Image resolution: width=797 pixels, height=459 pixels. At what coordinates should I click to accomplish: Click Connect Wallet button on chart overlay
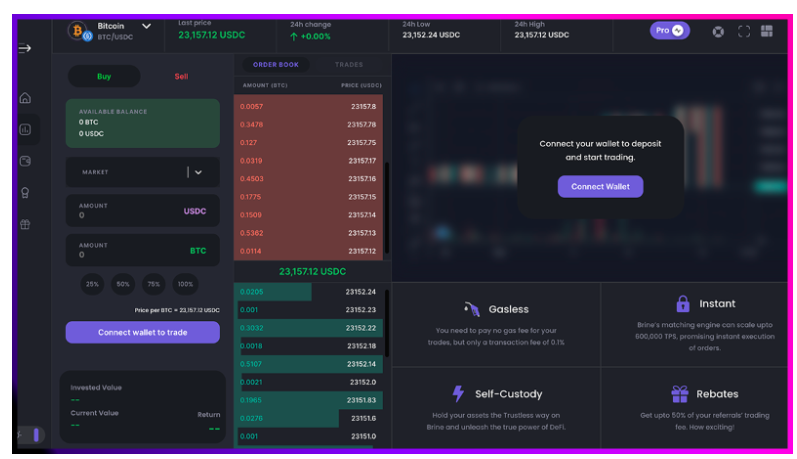(x=600, y=187)
